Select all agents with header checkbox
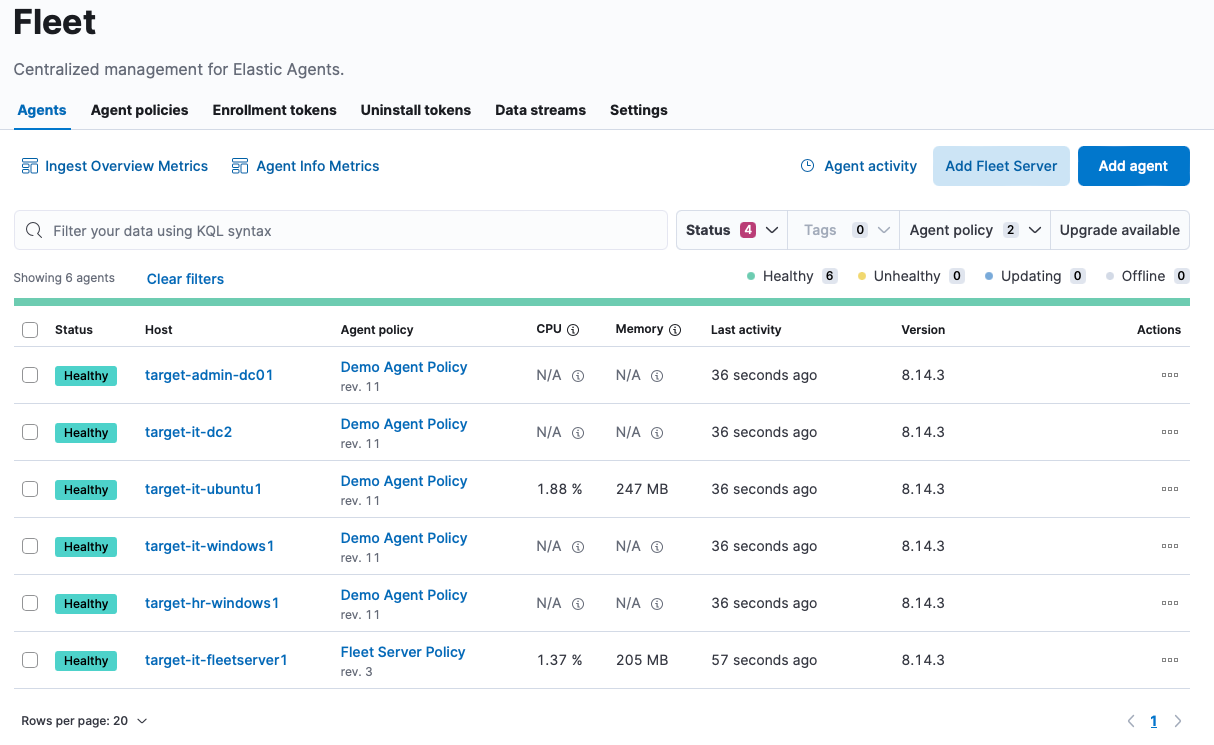The height and width of the screenshot is (745, 1214). (30, 330)
